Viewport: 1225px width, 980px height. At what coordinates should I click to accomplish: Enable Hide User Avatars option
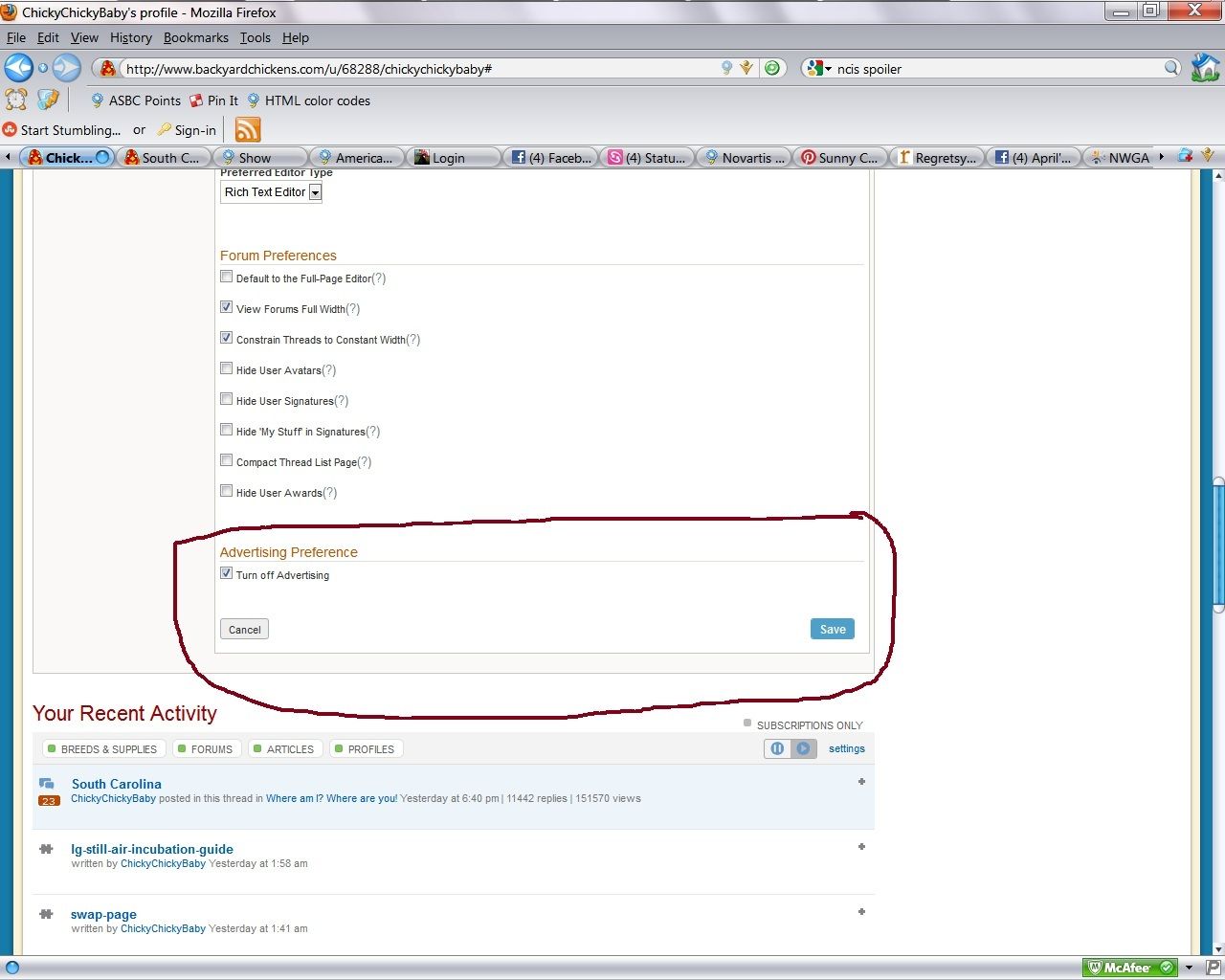227,368
